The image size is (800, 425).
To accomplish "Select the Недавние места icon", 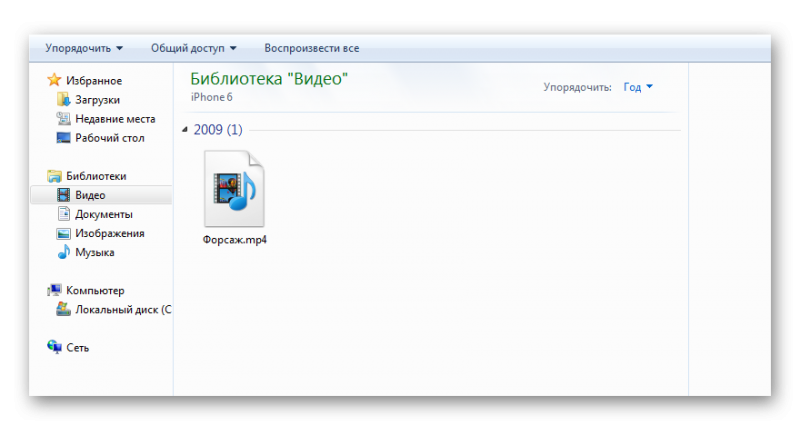I will 64,119.
